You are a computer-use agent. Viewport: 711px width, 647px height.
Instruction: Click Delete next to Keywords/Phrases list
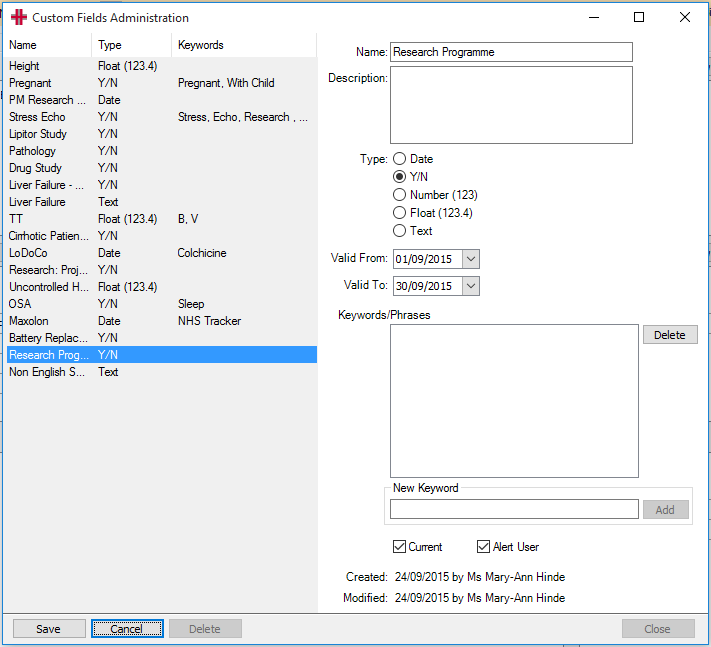pyautogui.click(x=670, y=335)
